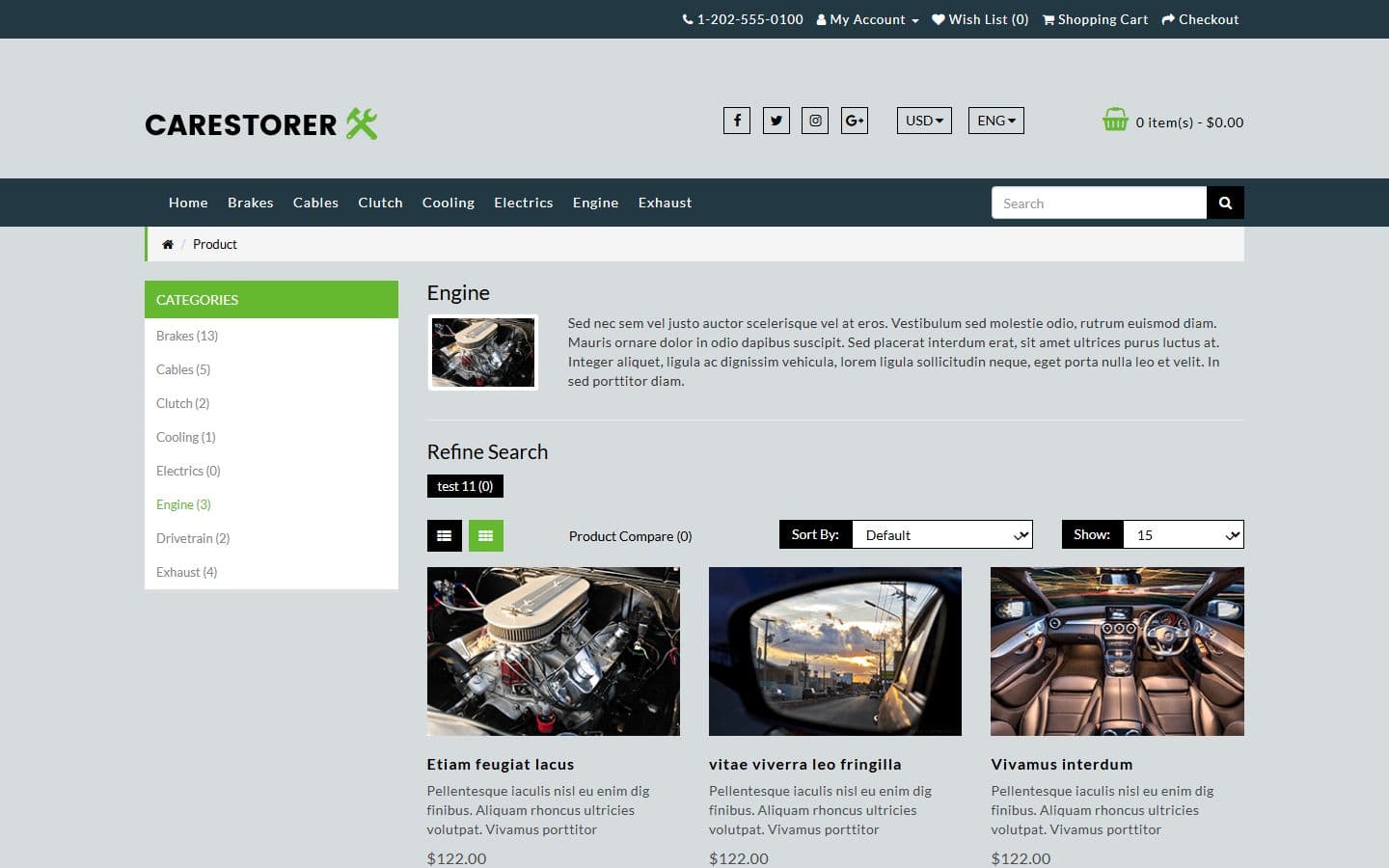Switch to list view layout

(445, 535)
